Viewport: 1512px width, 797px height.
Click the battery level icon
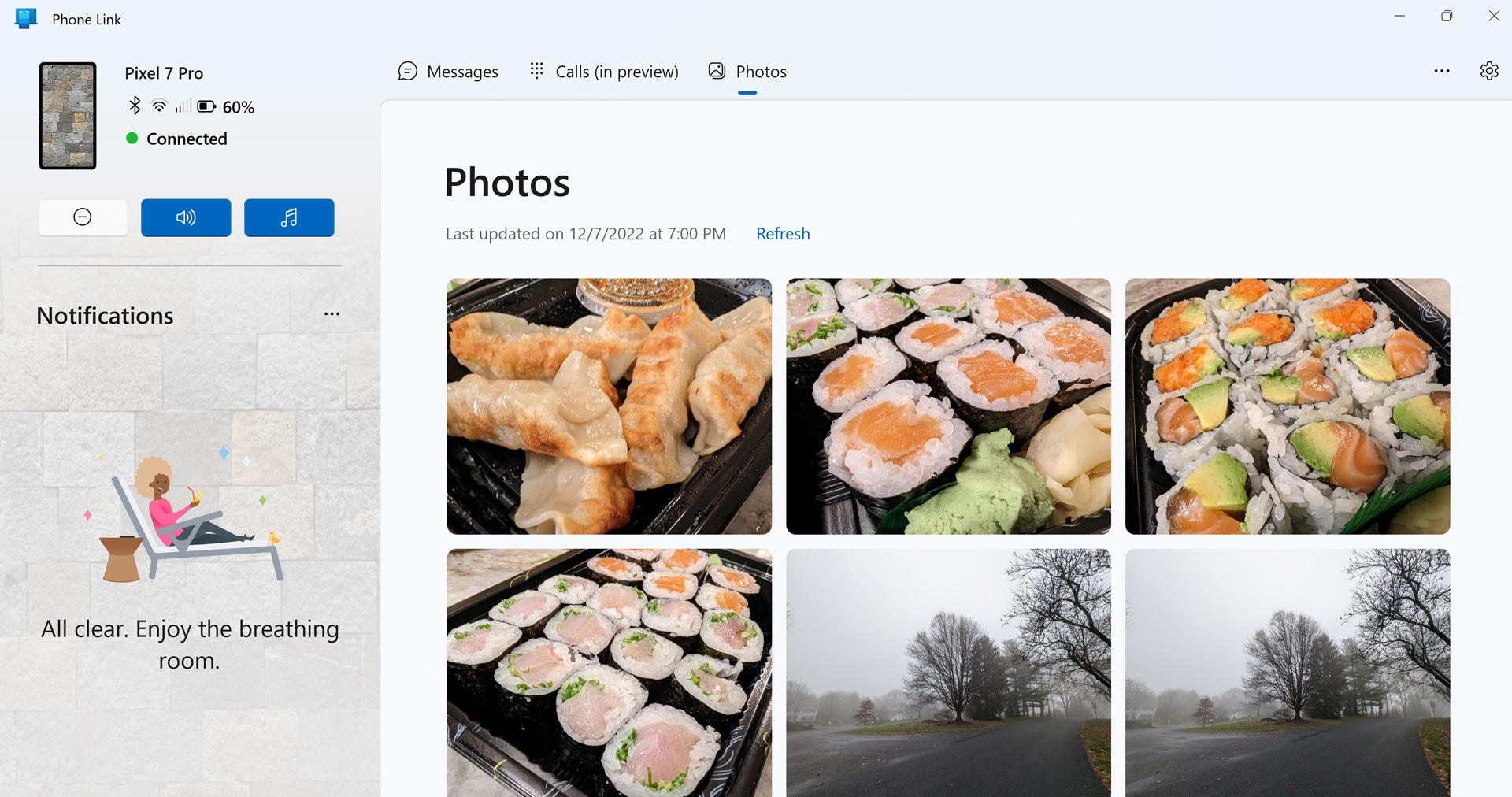click(x=206, y=106)
